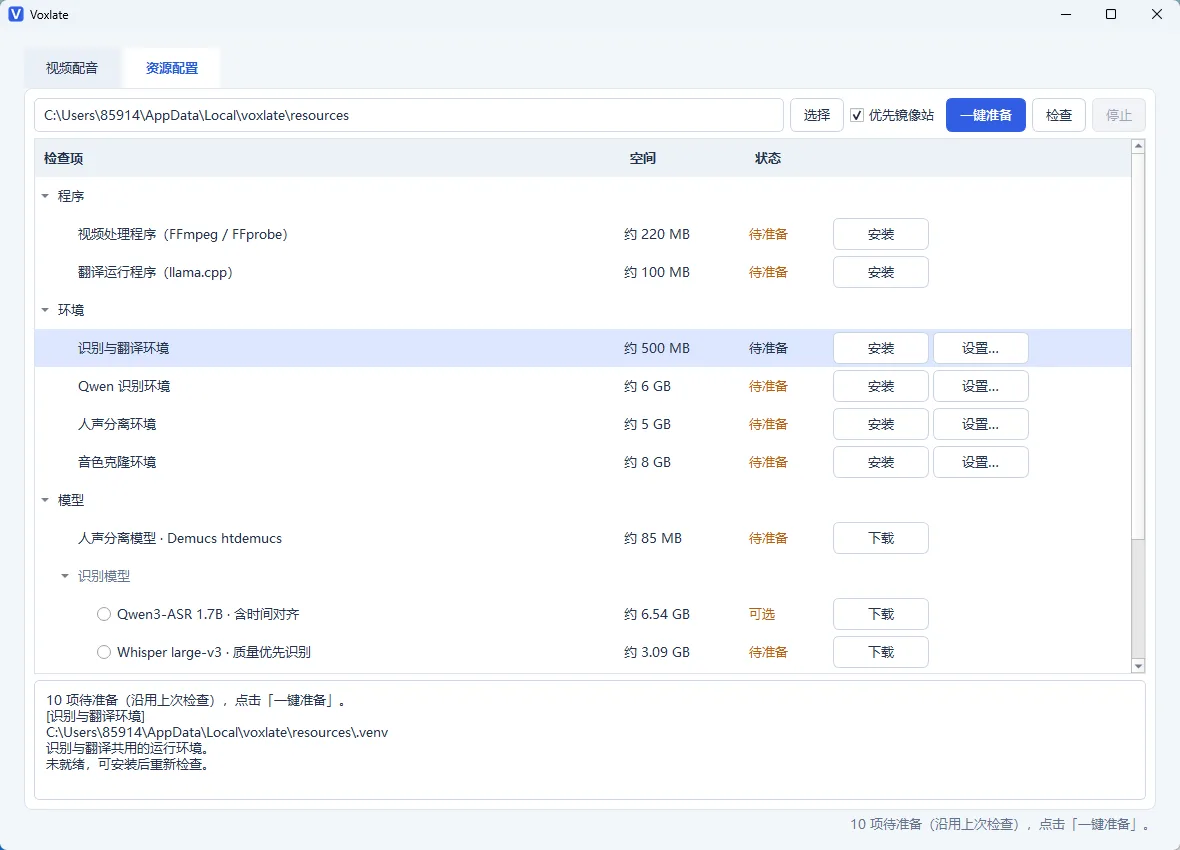Click the bottom status bar message
1180x850 pixels.
(x=1000, y=824)
